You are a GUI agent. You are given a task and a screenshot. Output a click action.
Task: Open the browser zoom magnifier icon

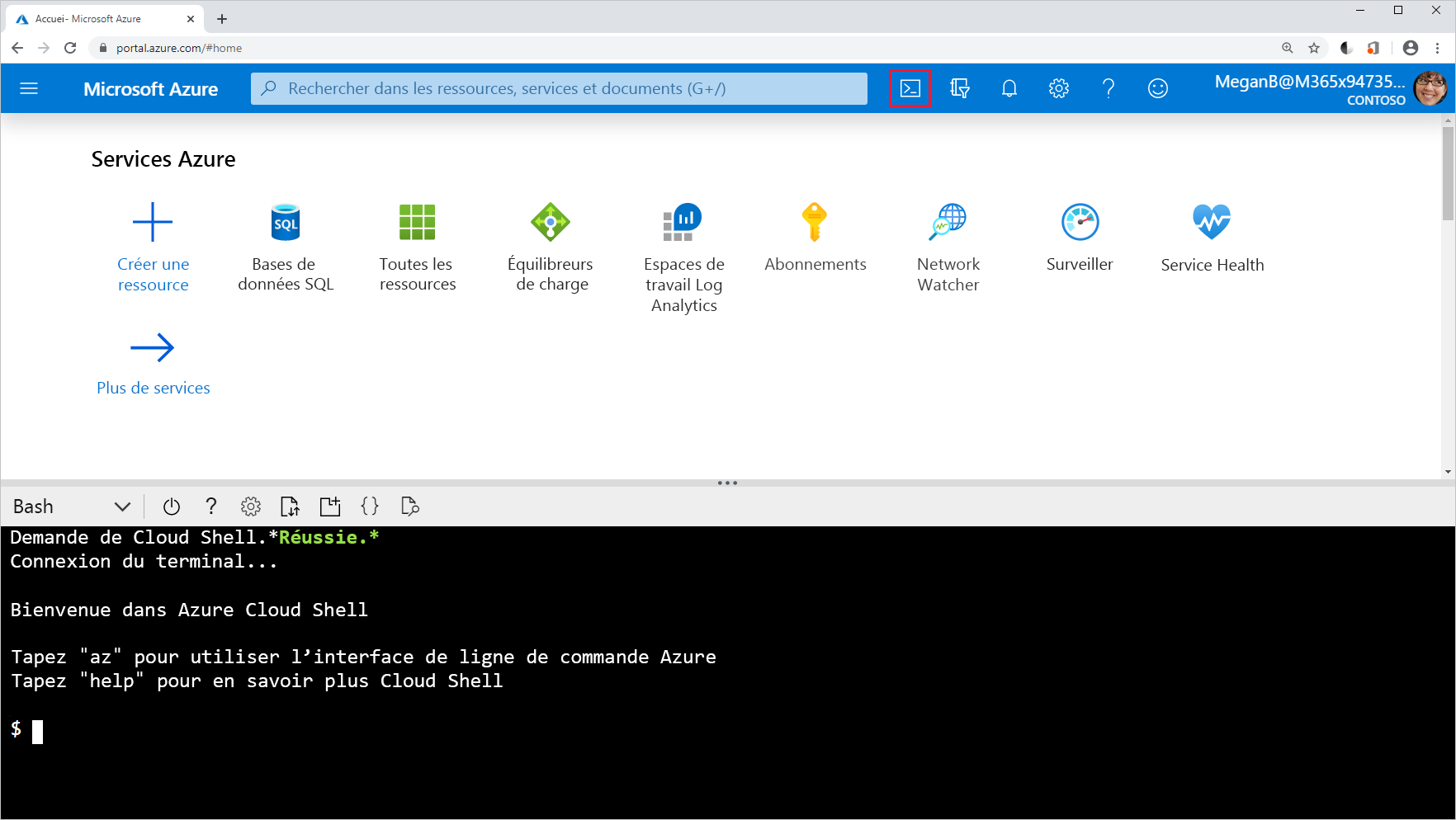click(x=1288, y=48)
